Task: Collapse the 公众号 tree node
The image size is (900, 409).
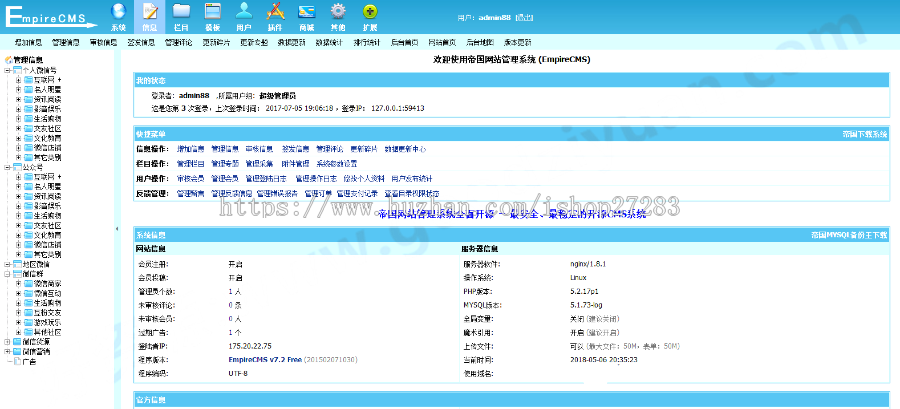Action: click(7, 167)
